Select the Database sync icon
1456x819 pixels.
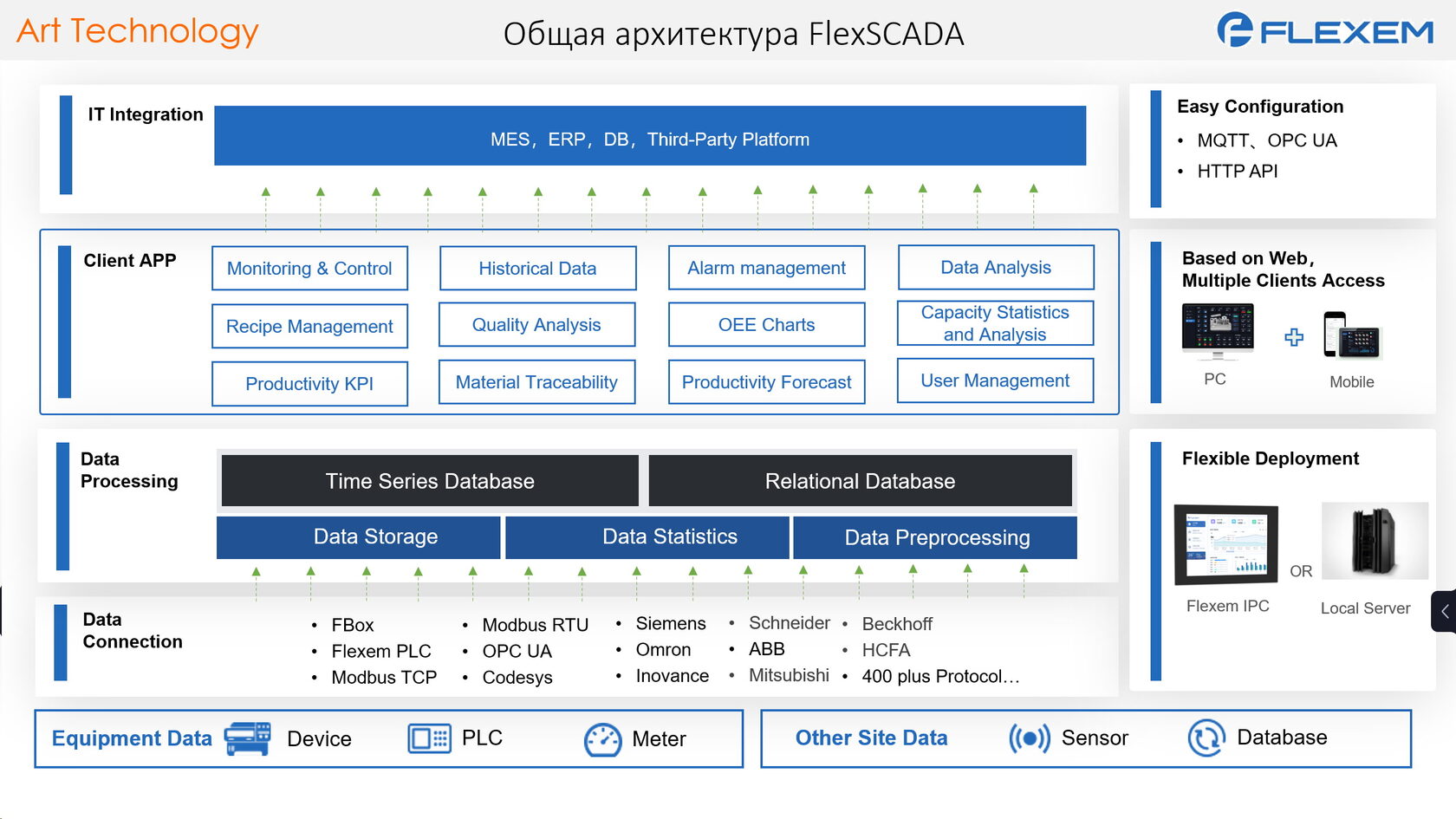[1206, 738]
